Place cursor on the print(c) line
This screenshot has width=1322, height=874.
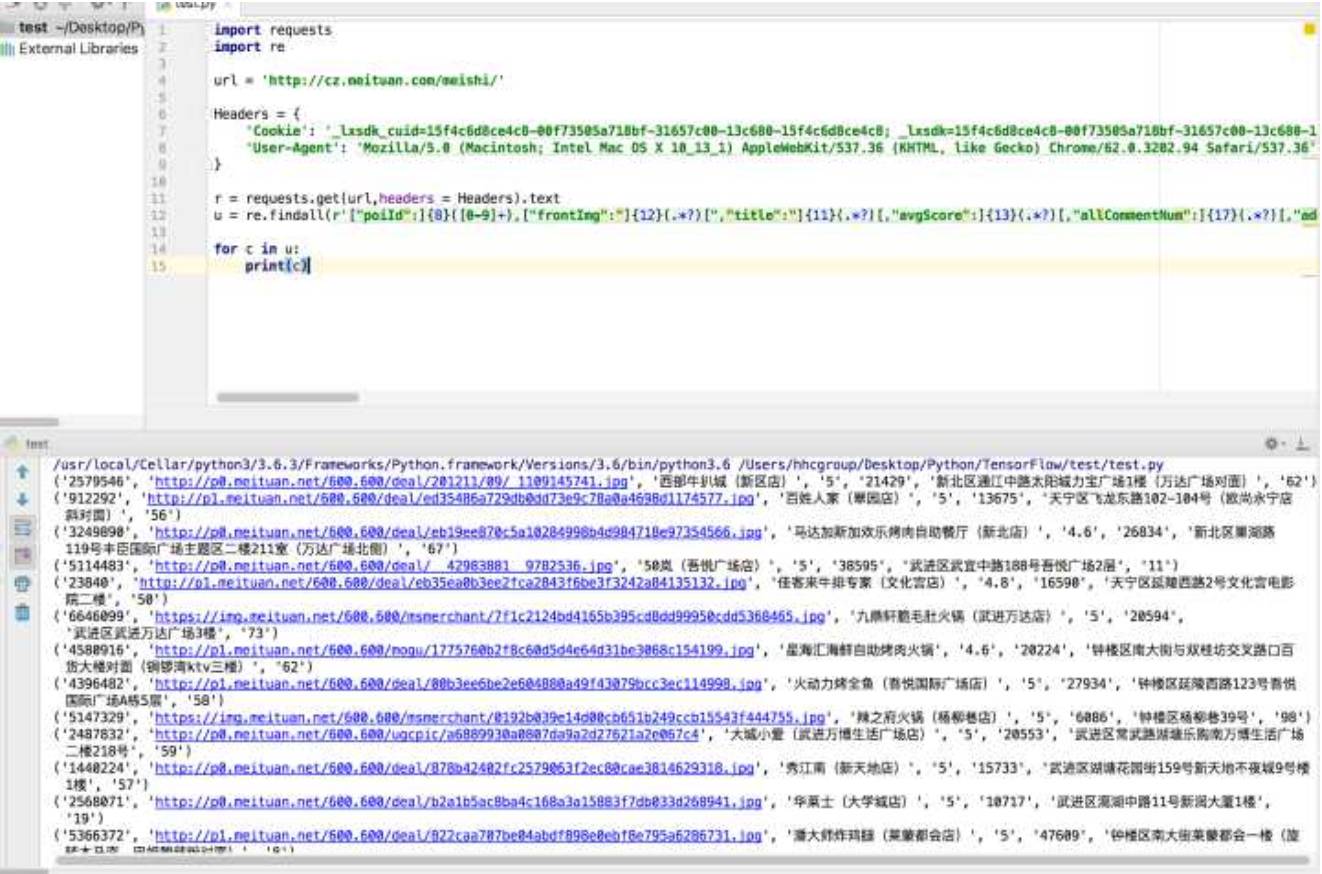(278, 265)
